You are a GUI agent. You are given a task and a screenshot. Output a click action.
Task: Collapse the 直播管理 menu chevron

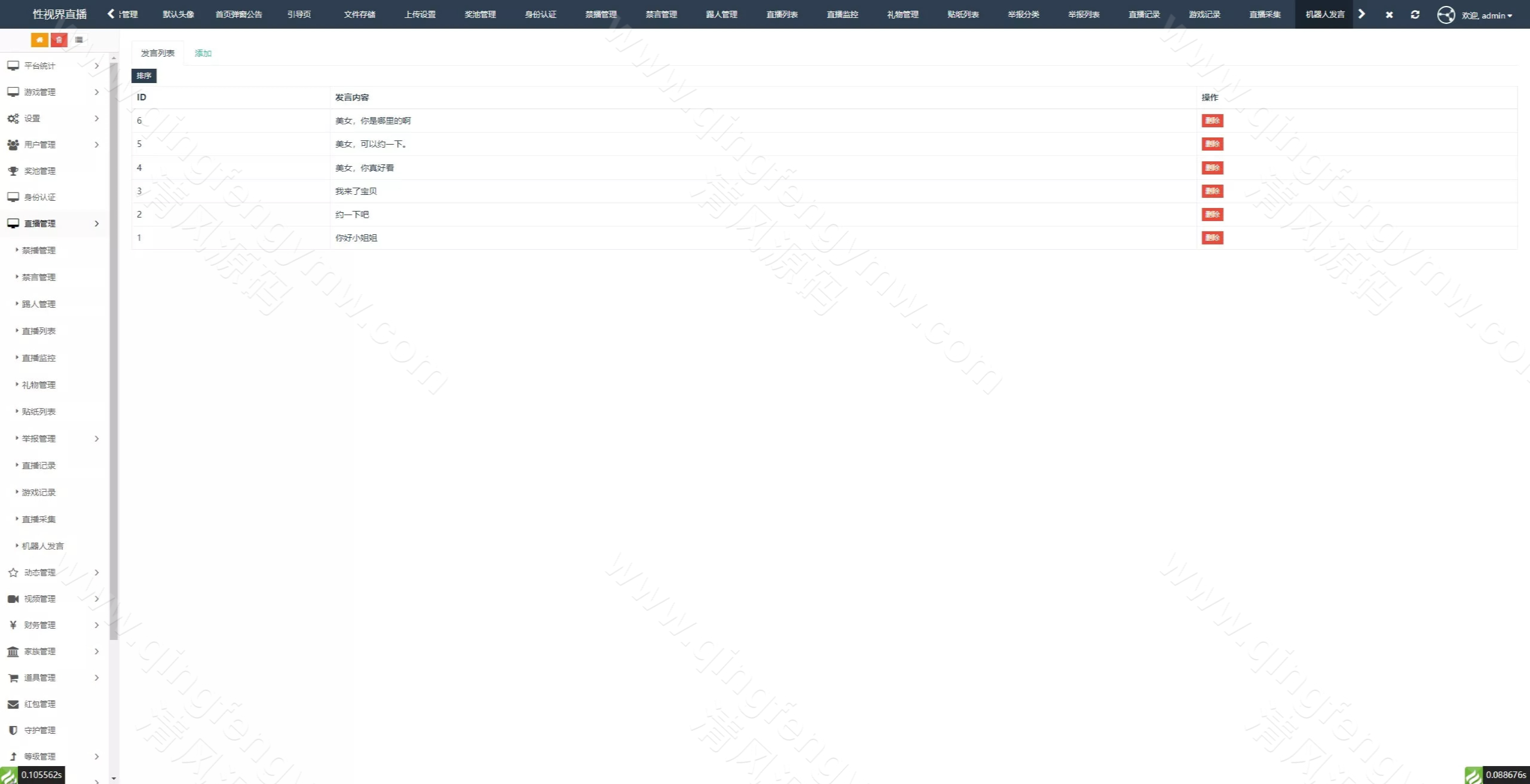97,223
